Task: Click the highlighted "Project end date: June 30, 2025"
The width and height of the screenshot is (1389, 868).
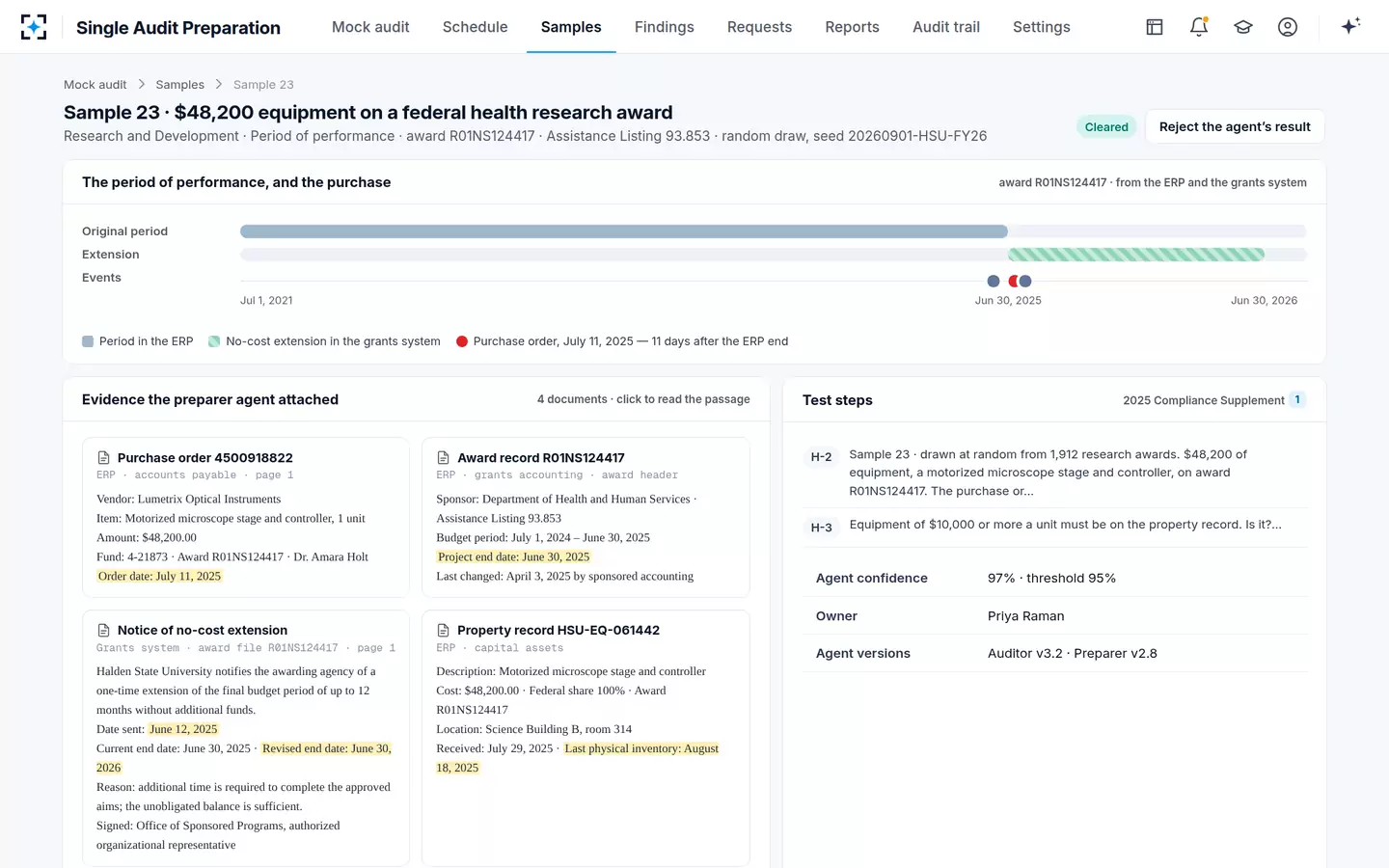Action: pyautogui.click(x=513, y=557)
